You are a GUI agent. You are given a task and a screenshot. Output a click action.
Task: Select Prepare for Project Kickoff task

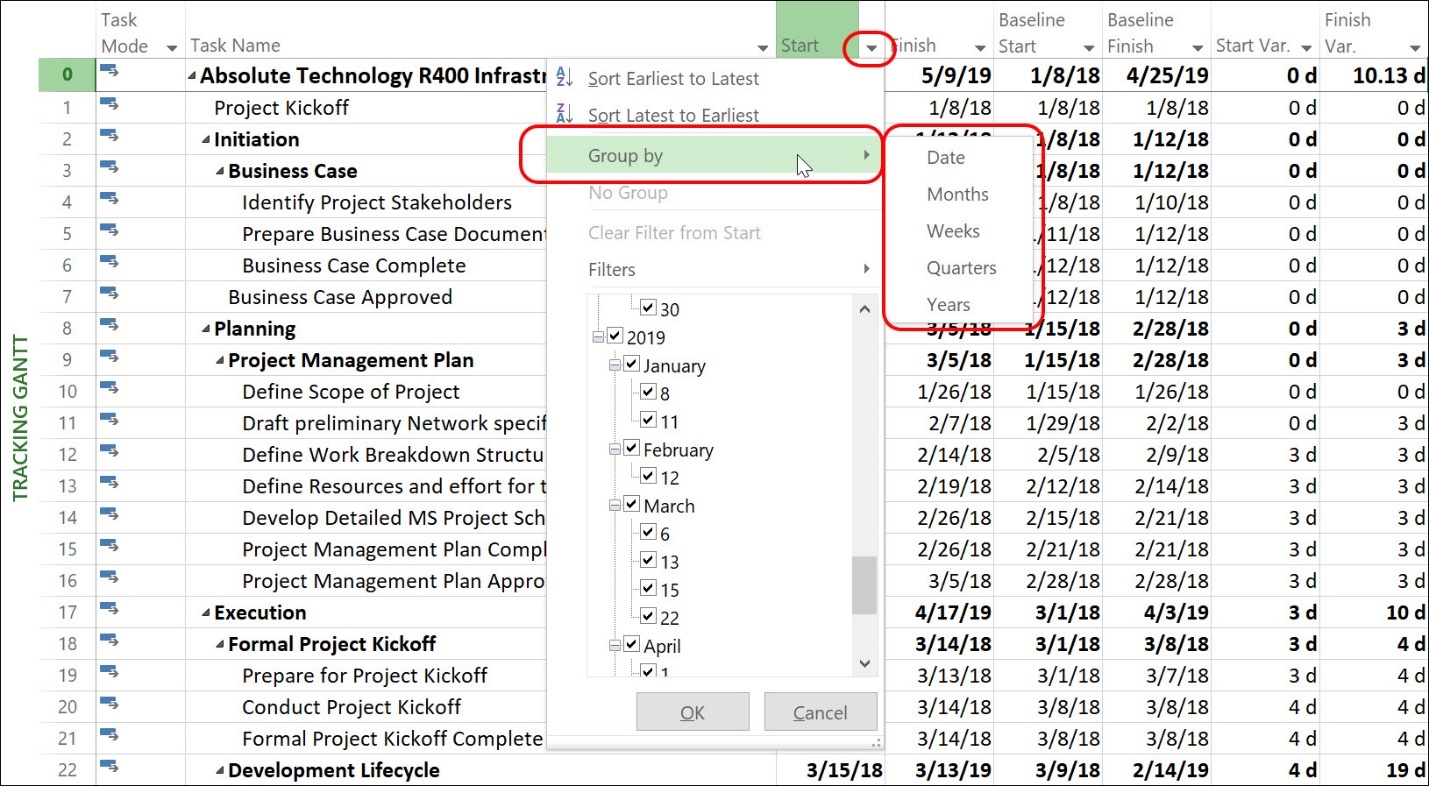pos(364,676)
